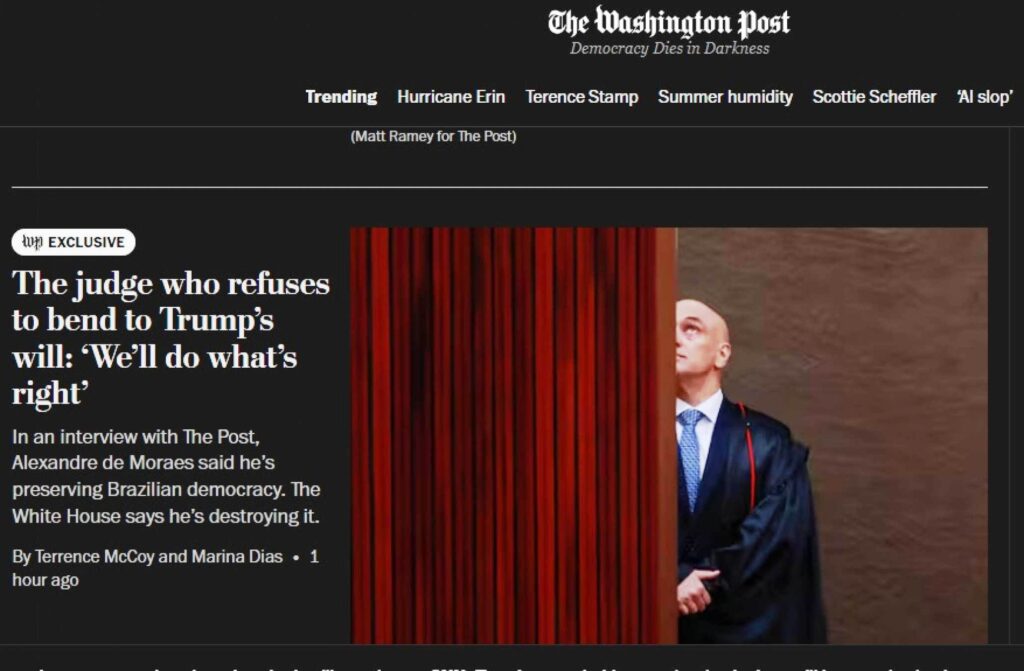Click the Alexandre de Moraes article summary
This screenshot has width=1024, height=671.
(166, 476)
